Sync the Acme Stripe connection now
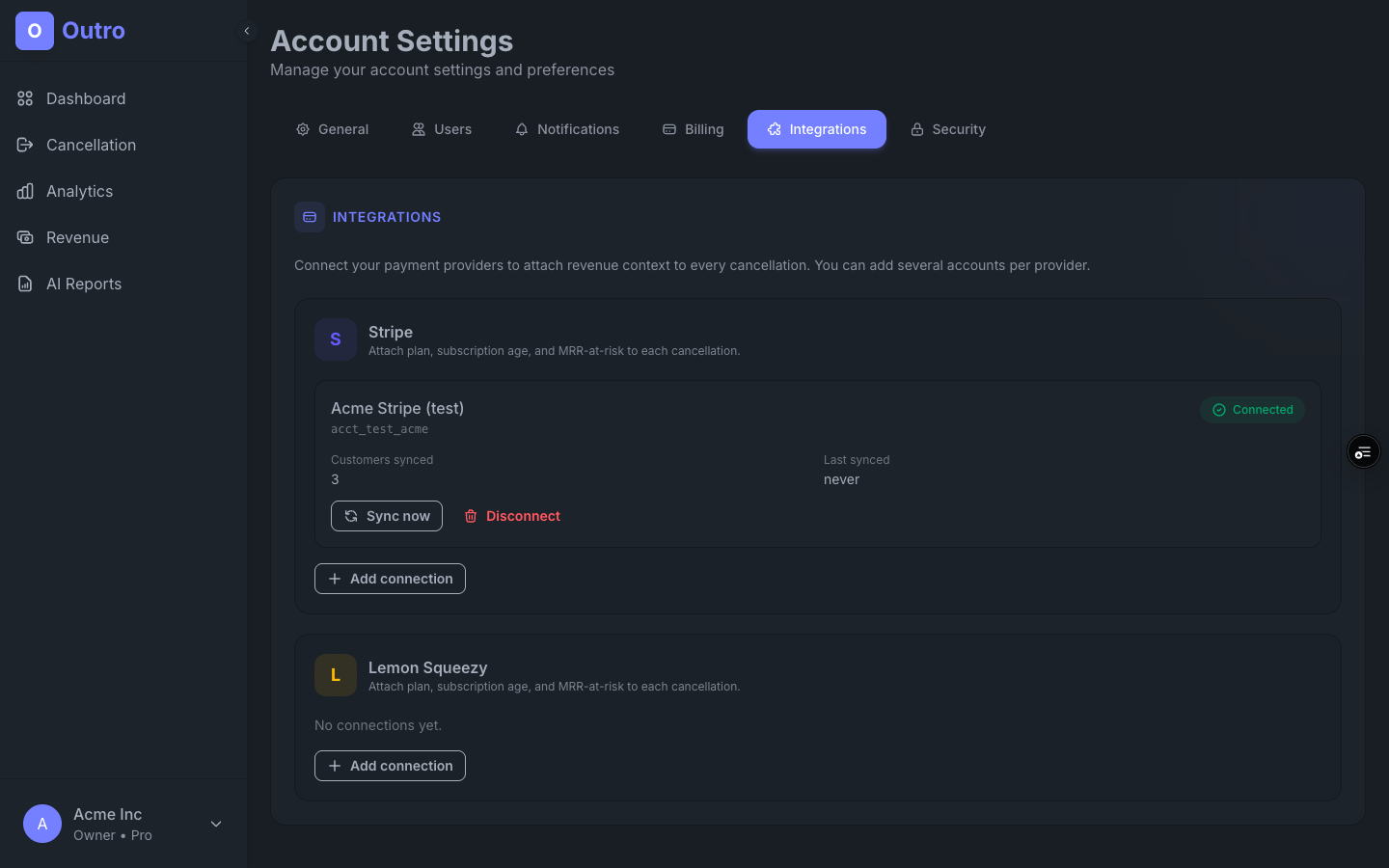This screenshot has height=868, width=1389. pyautogui.click(x=387, y=516)
